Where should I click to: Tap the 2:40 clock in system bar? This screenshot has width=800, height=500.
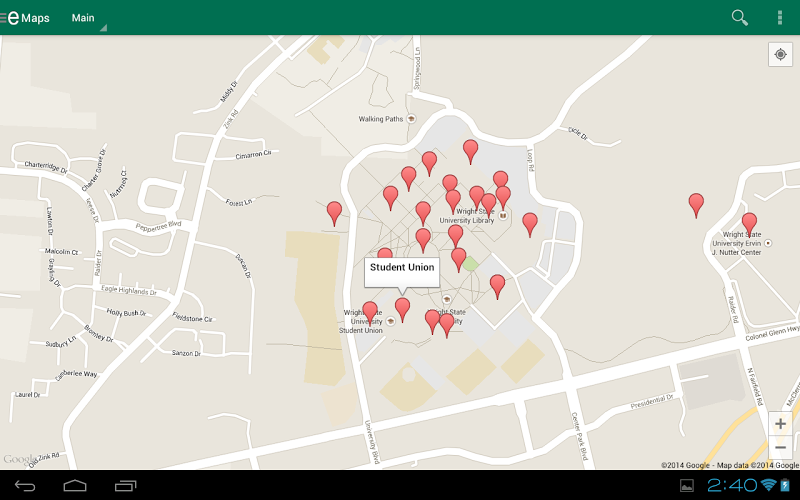(732, 485)
